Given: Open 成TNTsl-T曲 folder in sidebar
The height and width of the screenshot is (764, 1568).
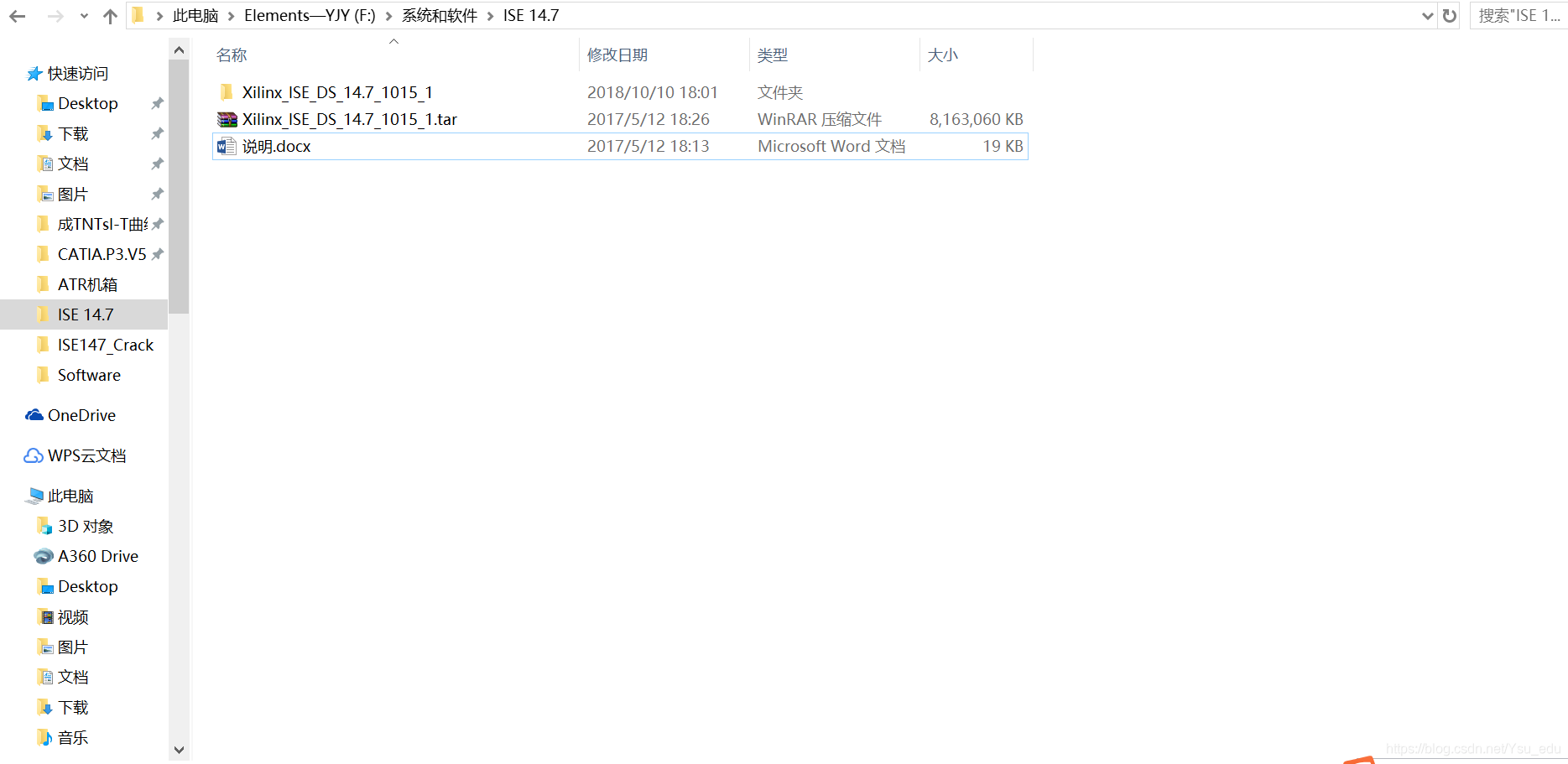Looking at the screenshot, I should click(x=102, y=224).
